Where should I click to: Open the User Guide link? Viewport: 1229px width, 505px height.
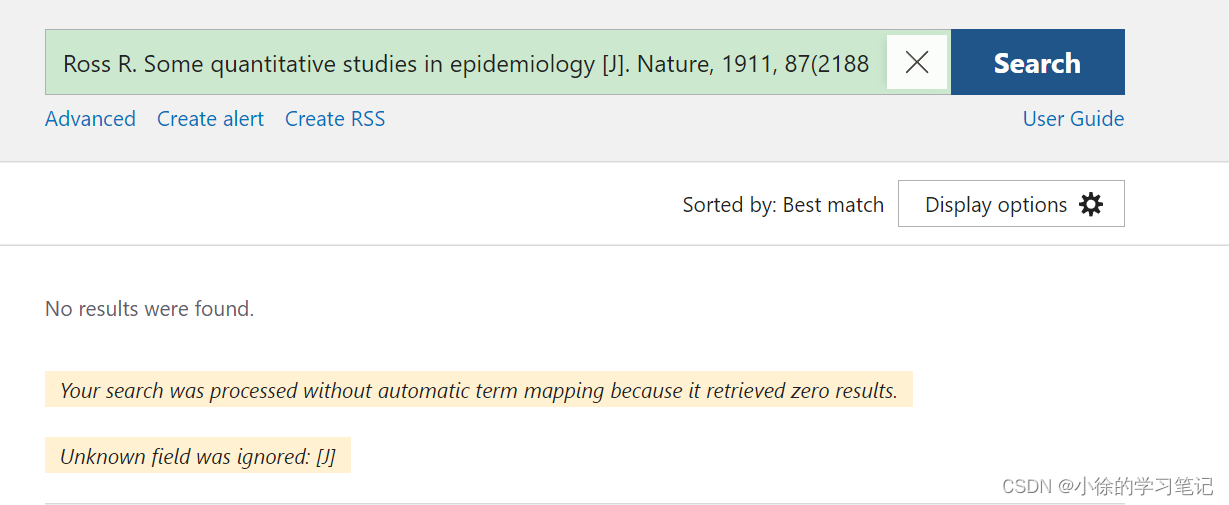coord(1073,119)
